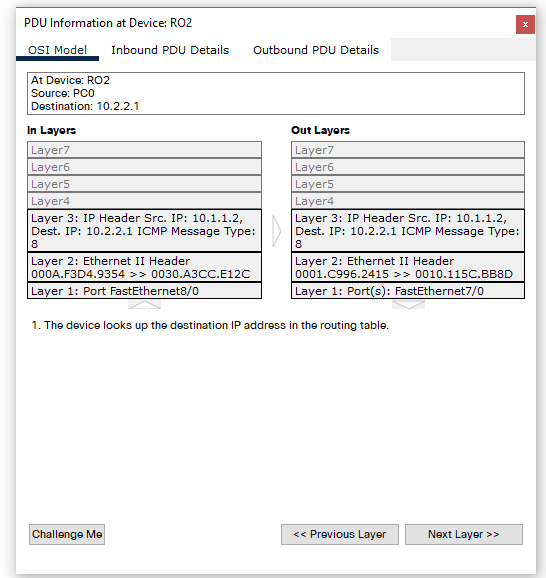This screenshot has height=578, width=546.
Task: Select Out Layers Layer 3 IP Header
Action: click(408, 231)
